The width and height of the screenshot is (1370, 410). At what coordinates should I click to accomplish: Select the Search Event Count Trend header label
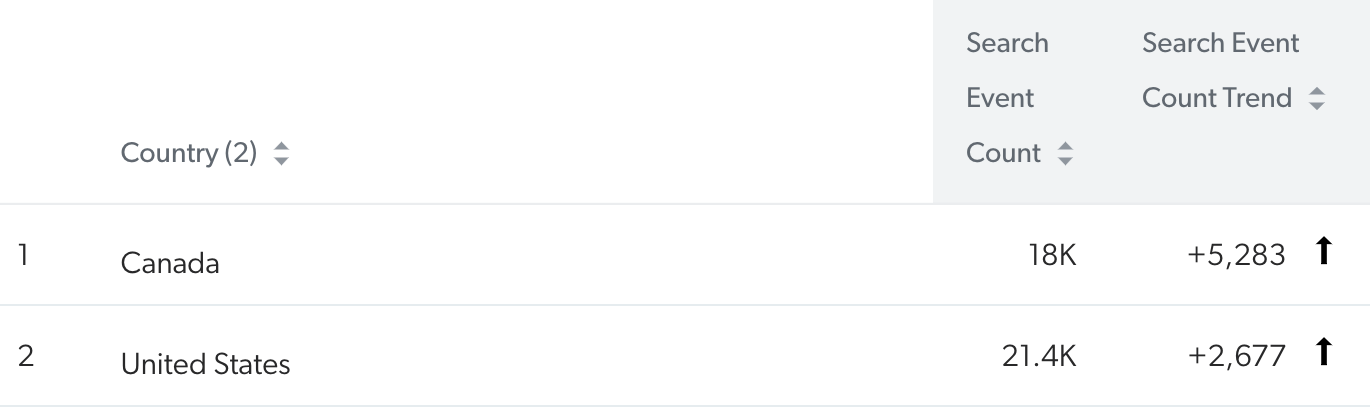pyautogui.click(x=1220, y=71)
